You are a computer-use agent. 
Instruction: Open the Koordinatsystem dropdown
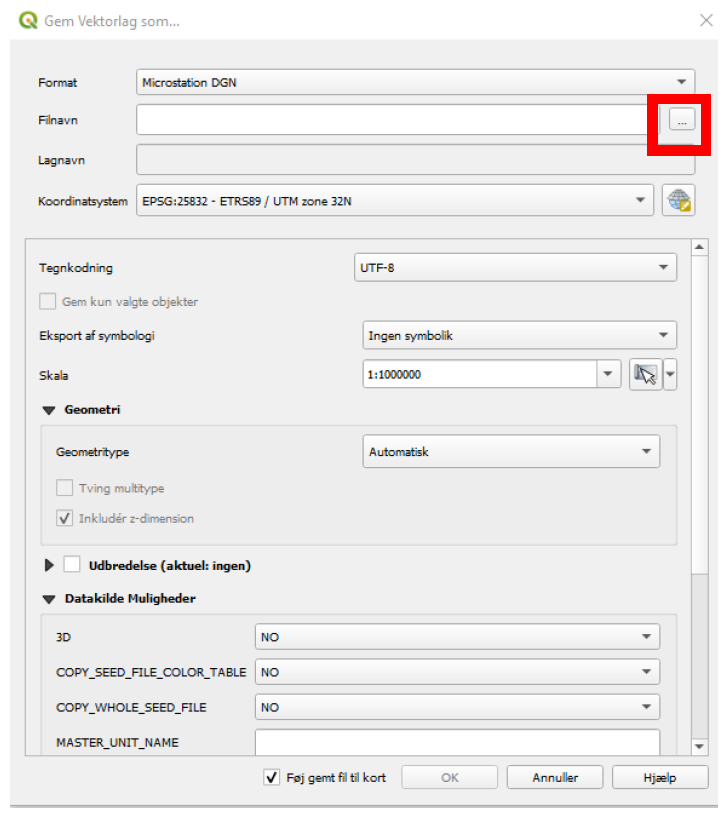395,201
